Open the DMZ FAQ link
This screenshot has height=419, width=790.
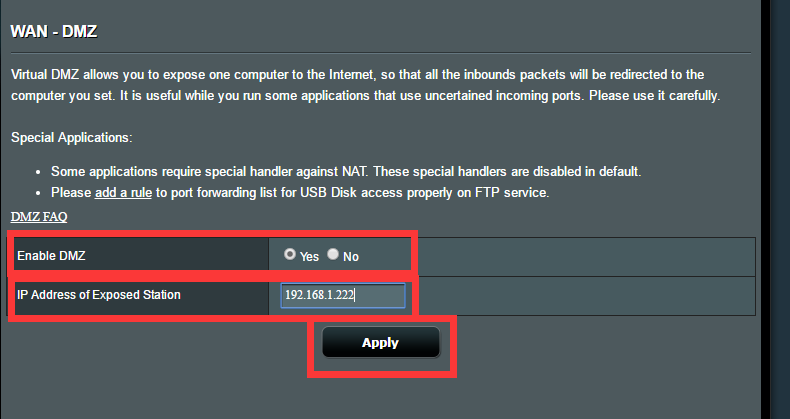click(x=39, y=216)
